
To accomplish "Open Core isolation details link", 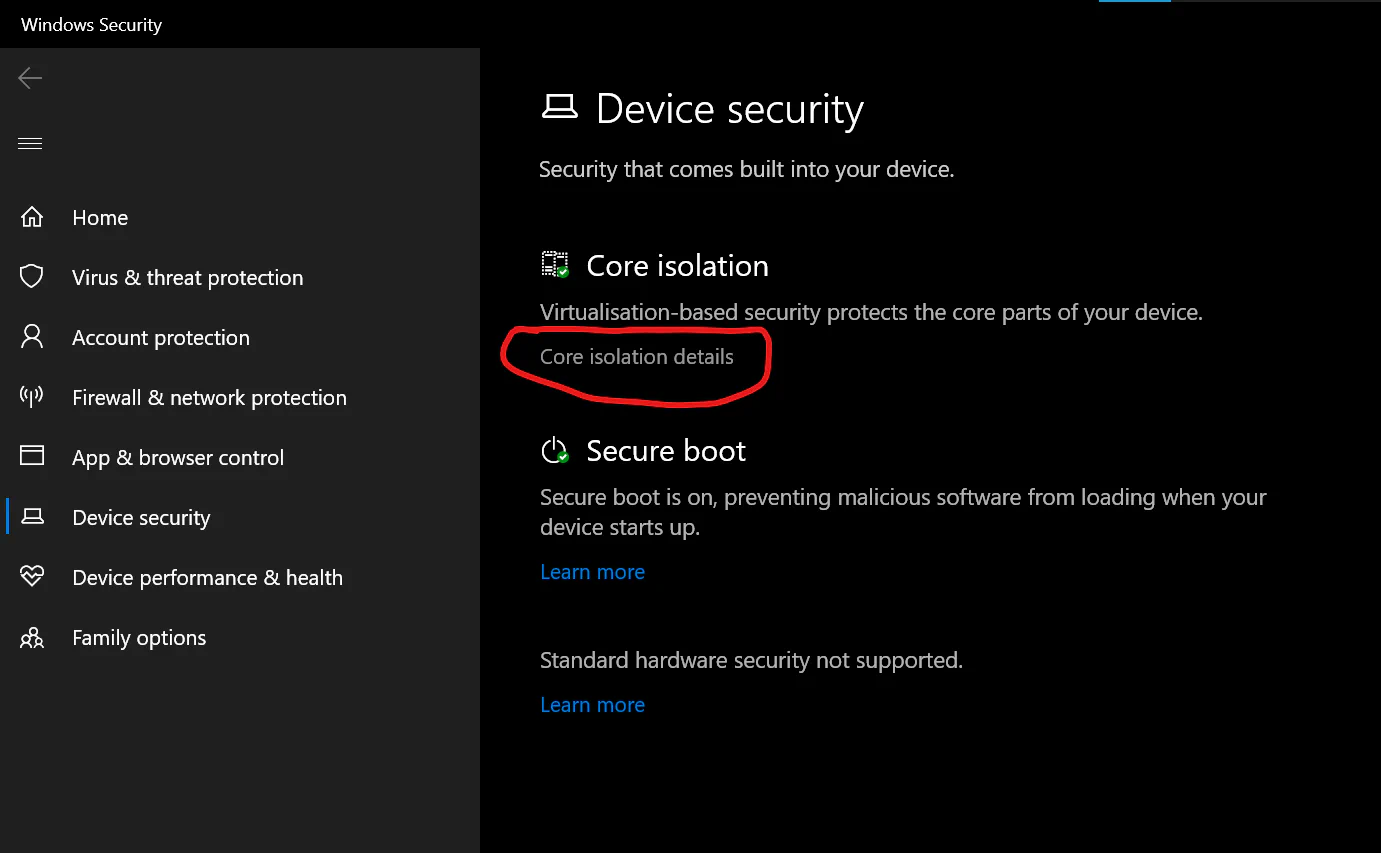I will pyautogui.click(x=636, y=357).
